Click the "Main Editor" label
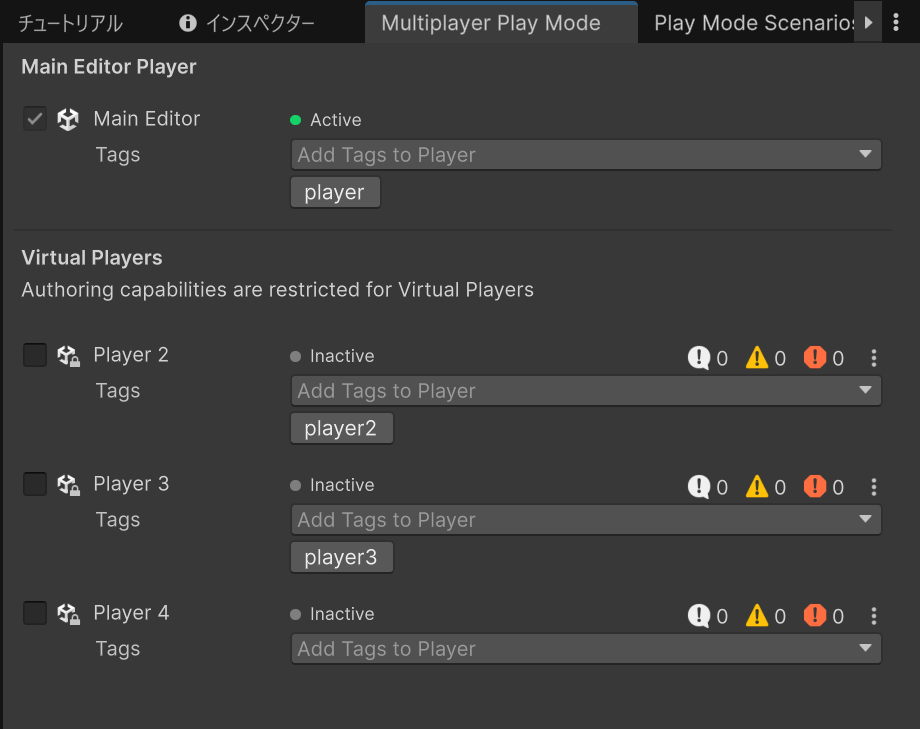 tap(147, 119)
